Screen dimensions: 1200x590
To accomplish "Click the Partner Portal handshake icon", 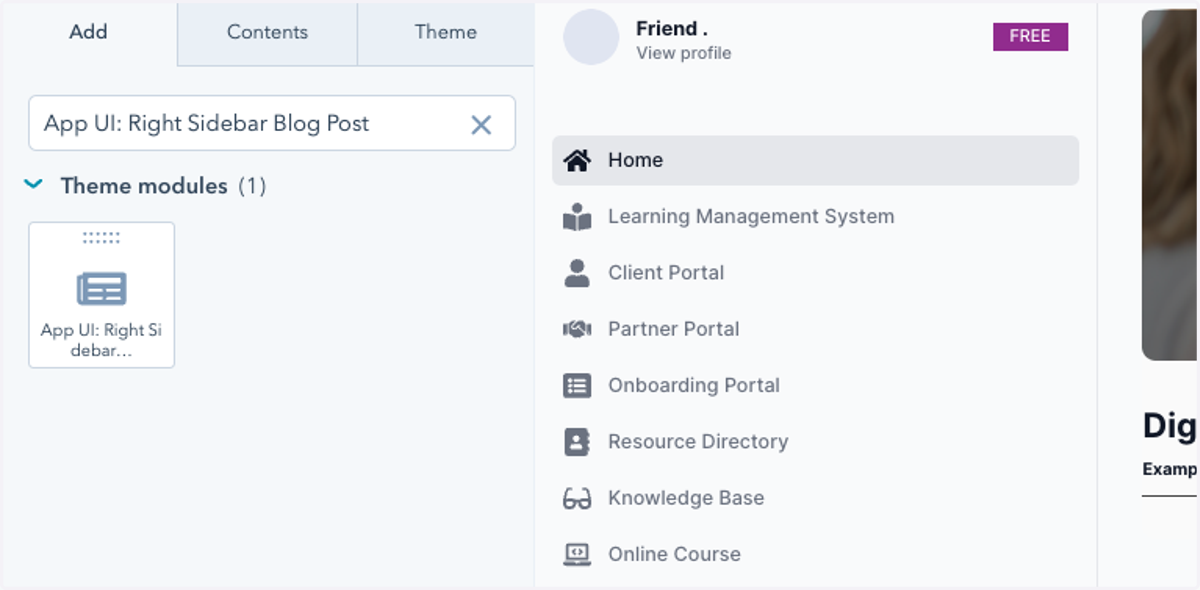I will tap(577, 329).
